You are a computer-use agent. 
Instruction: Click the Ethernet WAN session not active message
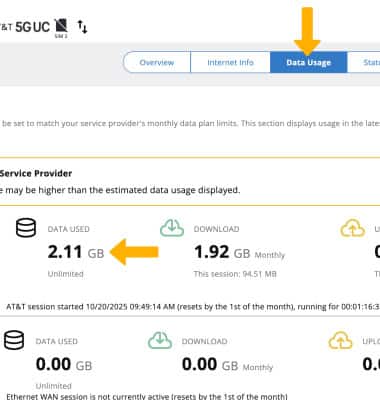(x=147, y=396)
